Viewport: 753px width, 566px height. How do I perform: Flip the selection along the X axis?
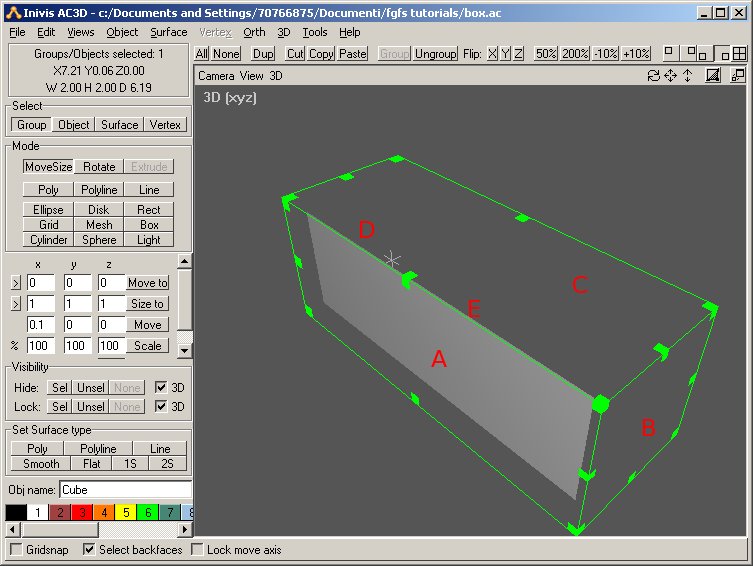(492, 53)
